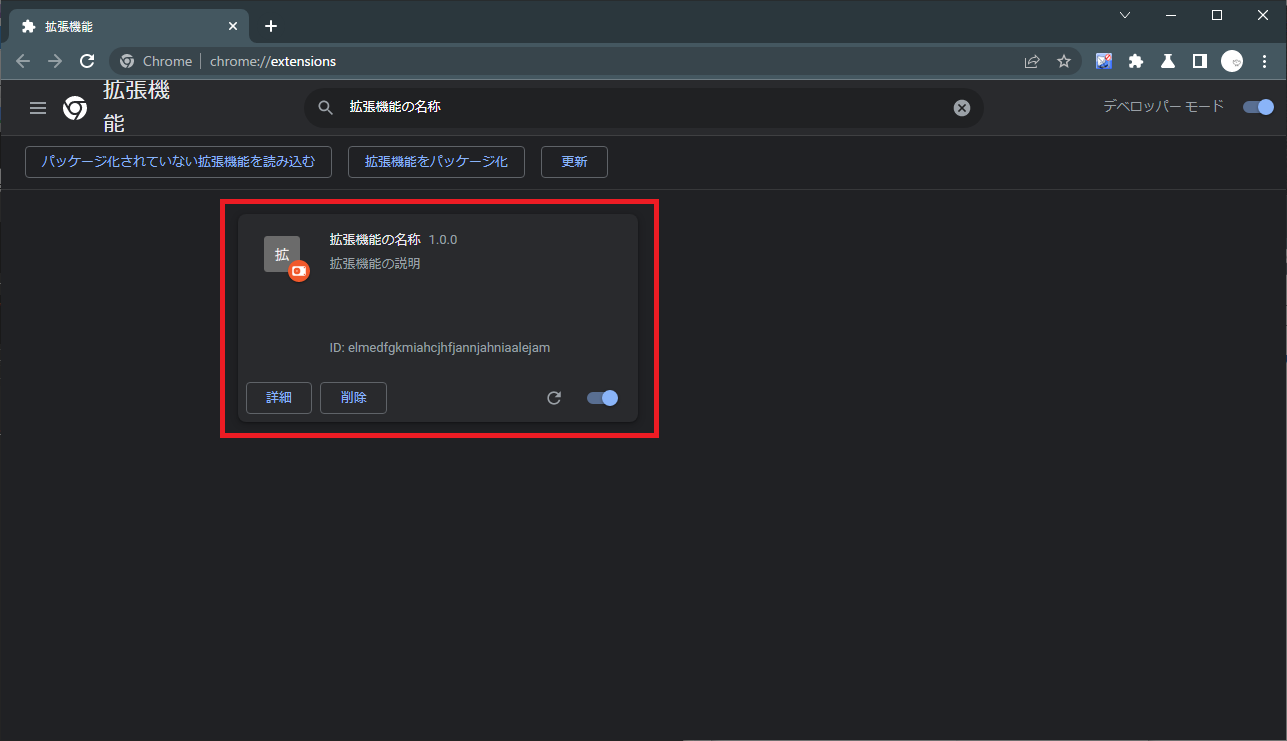Image resolution: width=1287 pixels, height=741 pixels.
Task: Click into the 拡張機能の名称 search field
Action: (x=644, y=108)
